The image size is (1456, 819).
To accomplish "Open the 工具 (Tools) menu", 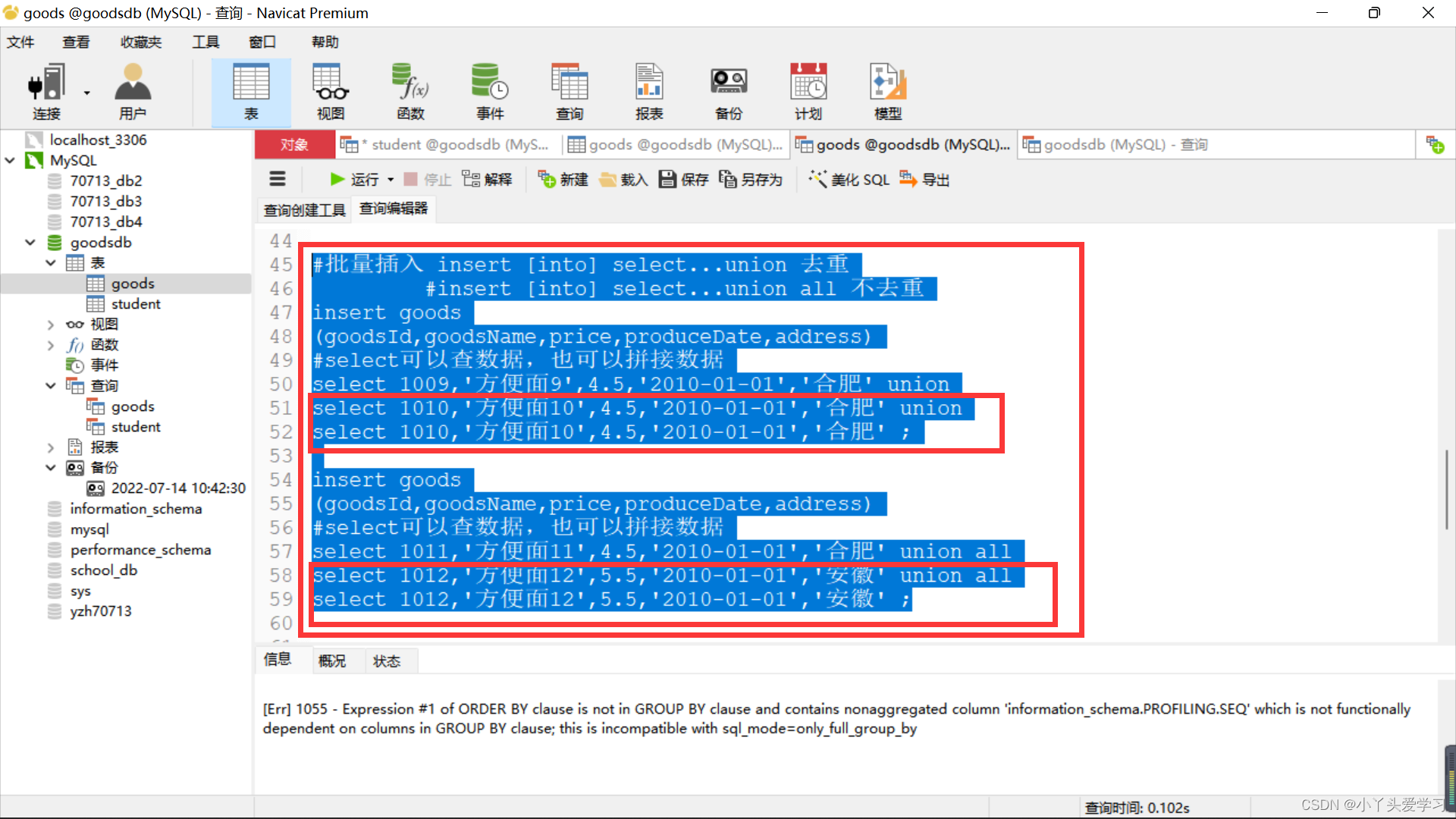I will point(206,42).
